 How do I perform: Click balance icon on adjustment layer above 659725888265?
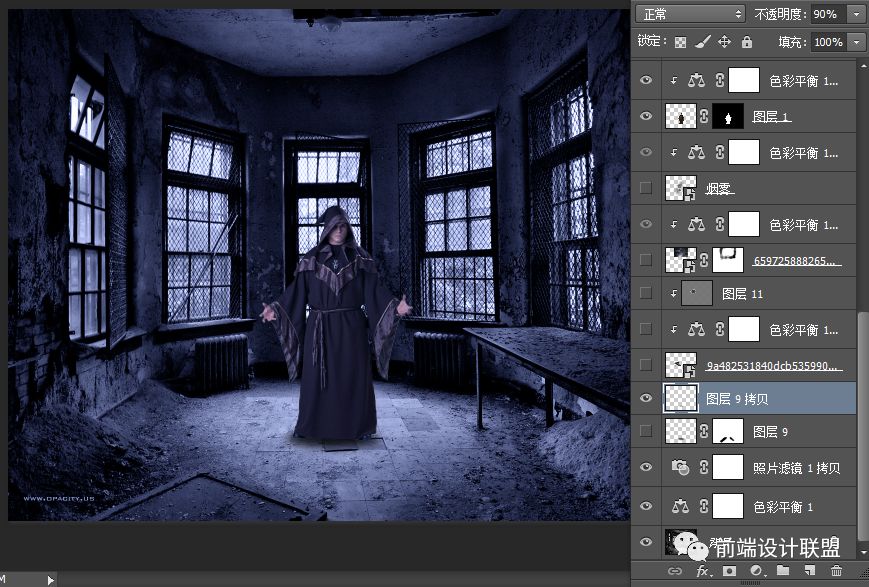696,224
